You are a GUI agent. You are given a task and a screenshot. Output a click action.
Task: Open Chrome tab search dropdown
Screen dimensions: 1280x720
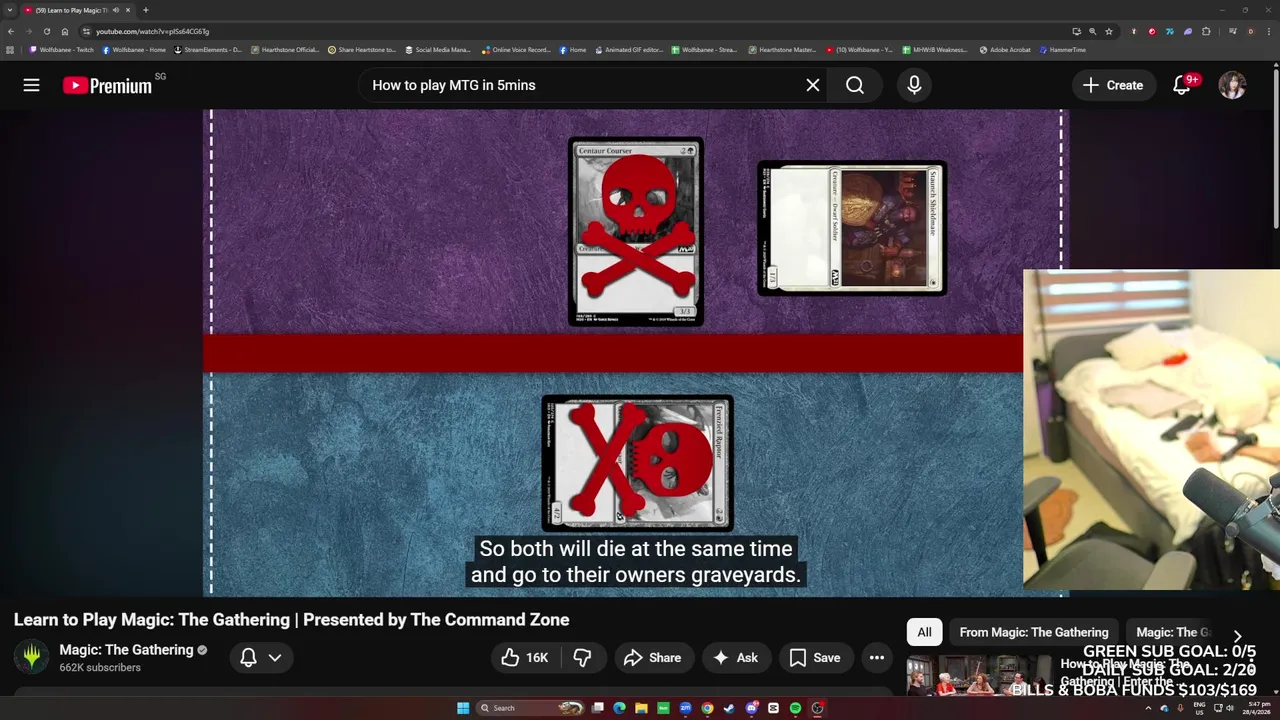click(10, 10)
